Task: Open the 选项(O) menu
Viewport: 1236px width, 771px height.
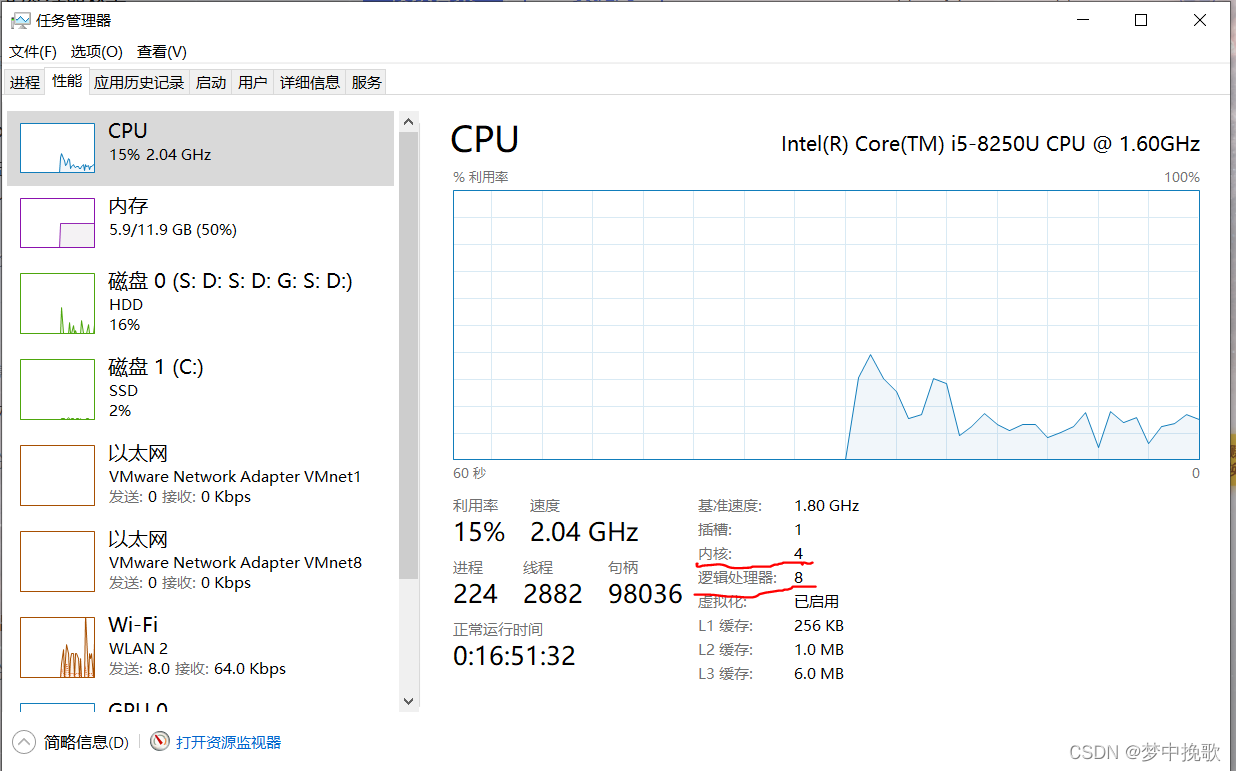Action: pos(96,52)
